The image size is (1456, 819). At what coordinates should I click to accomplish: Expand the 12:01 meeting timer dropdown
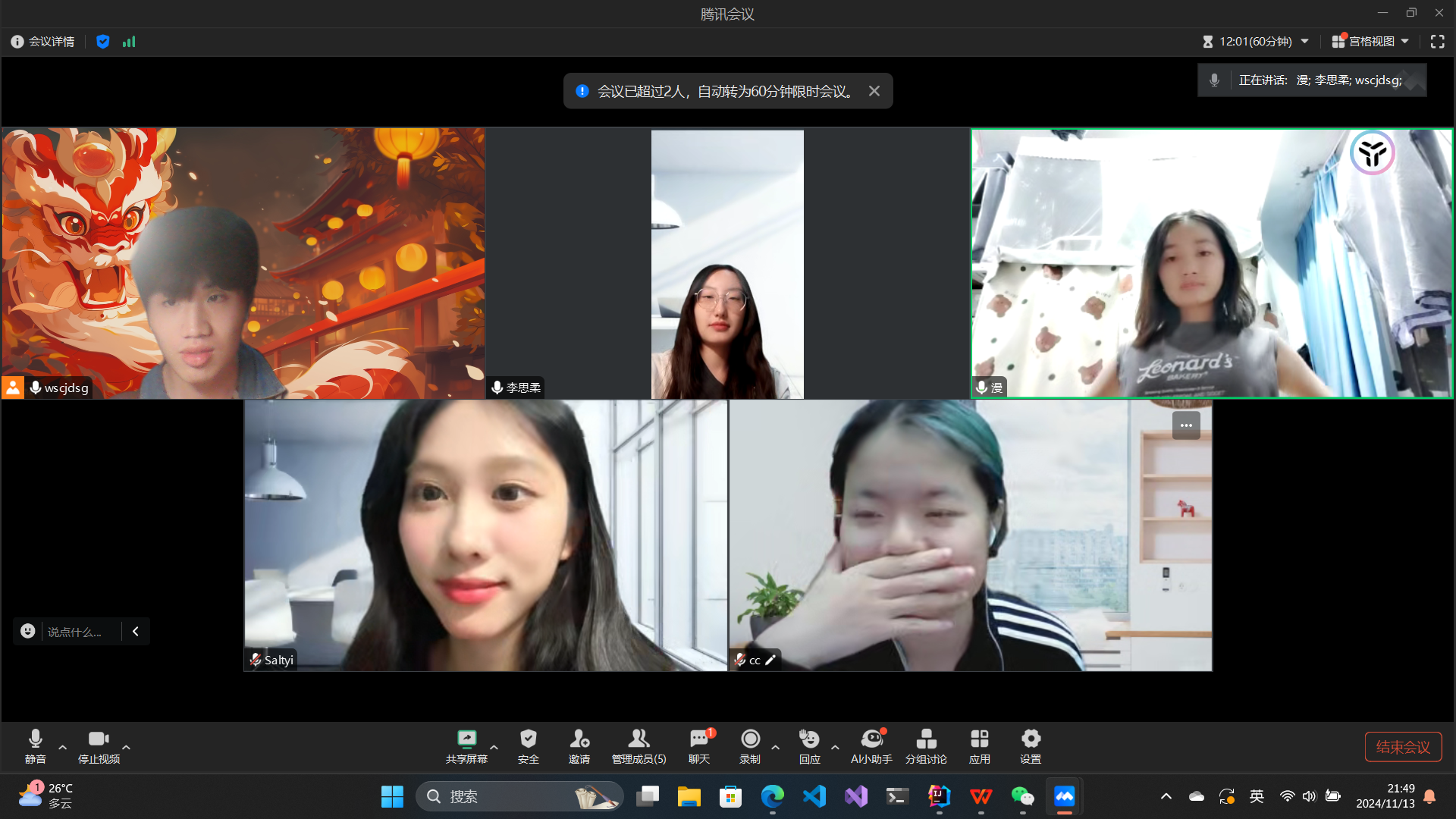(1304, 42)
